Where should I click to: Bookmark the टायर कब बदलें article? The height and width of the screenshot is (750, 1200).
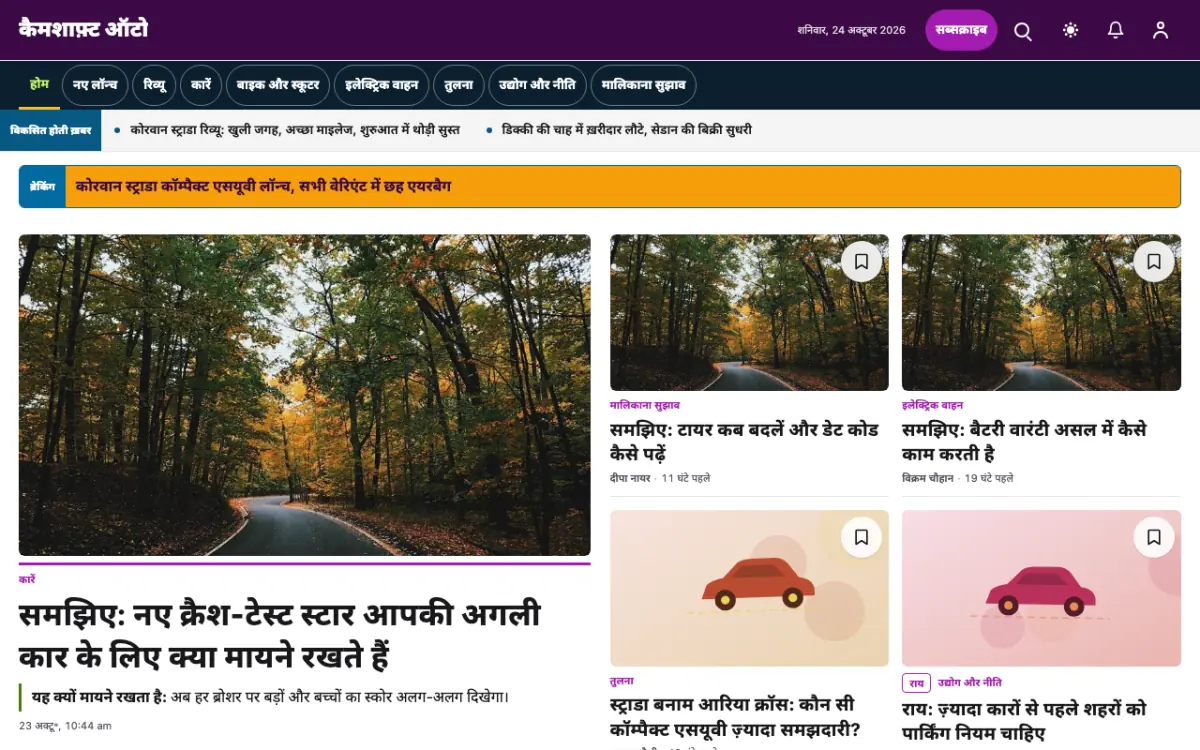point(861,261)
